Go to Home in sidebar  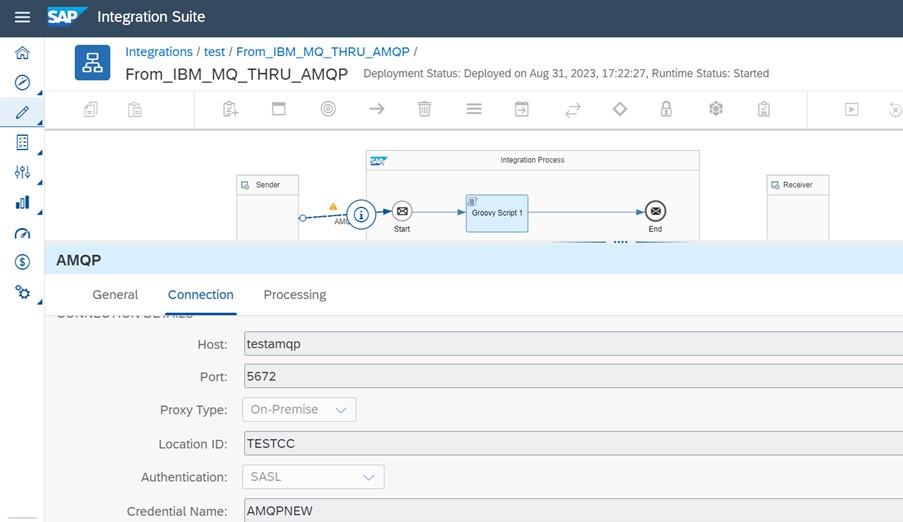pyautogui.click(x=22, y=53)
